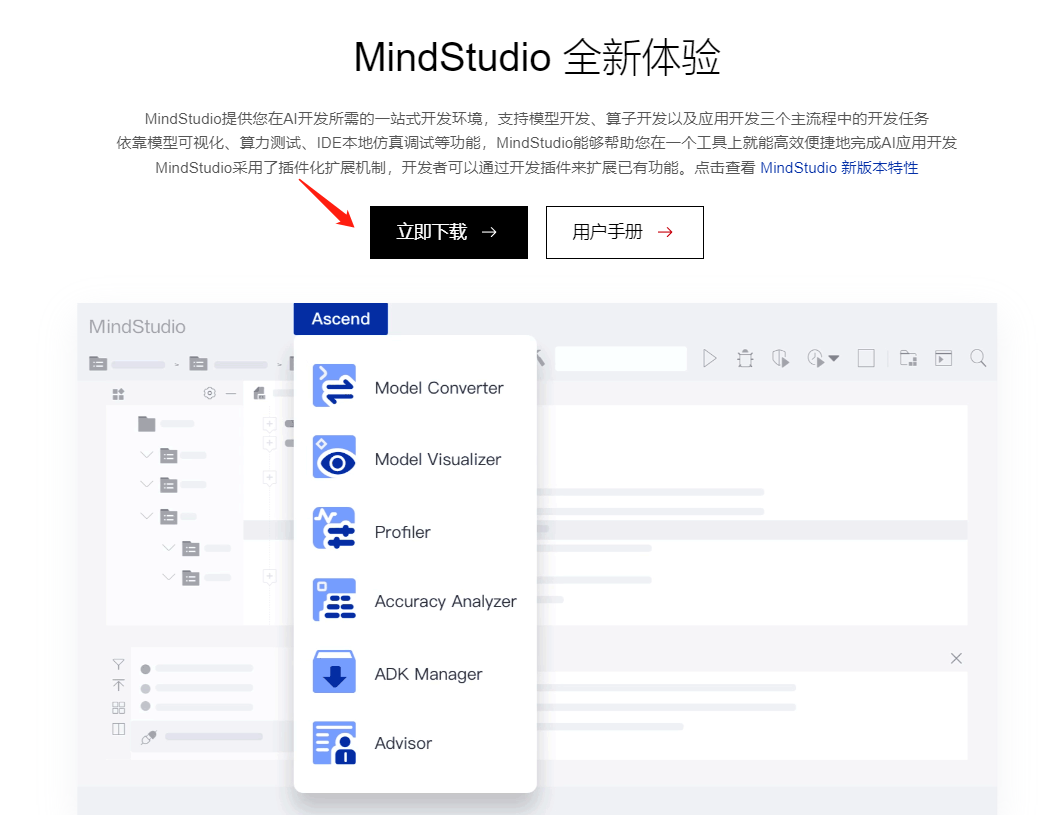Open the MindStudio 新版本特性 link
The image size is (1058, 815).
point(839,168)
